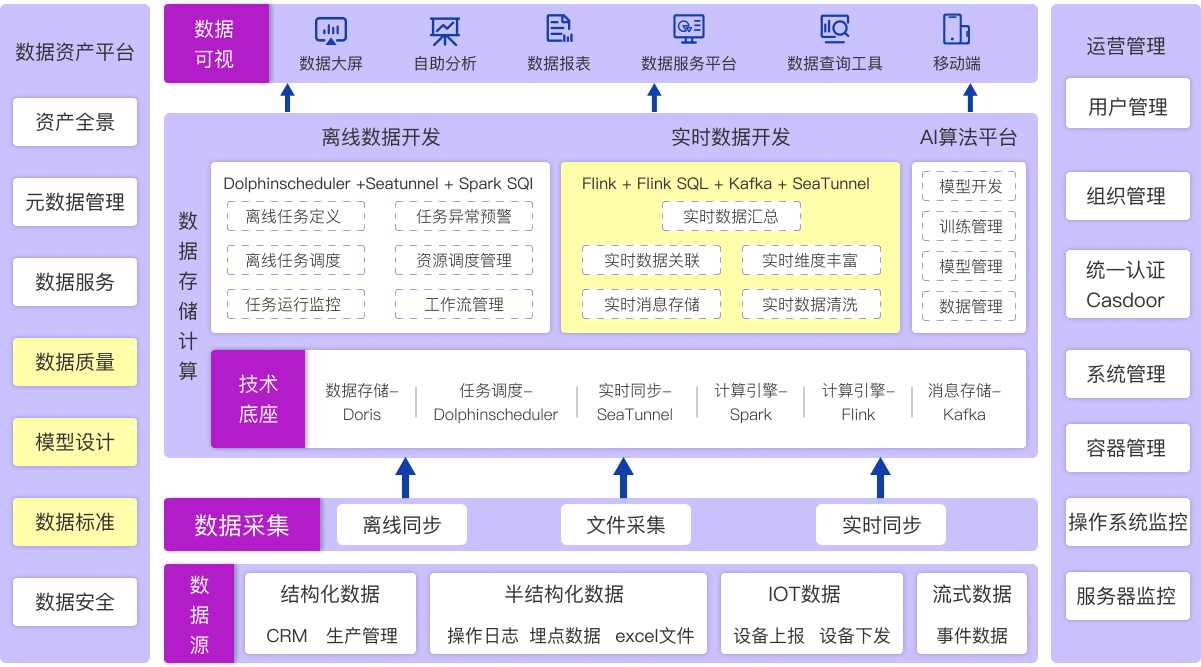The image size is (1201, 667).
Task: Open 用户管理 in 运营管理 panel
Action: (1127, 107)
